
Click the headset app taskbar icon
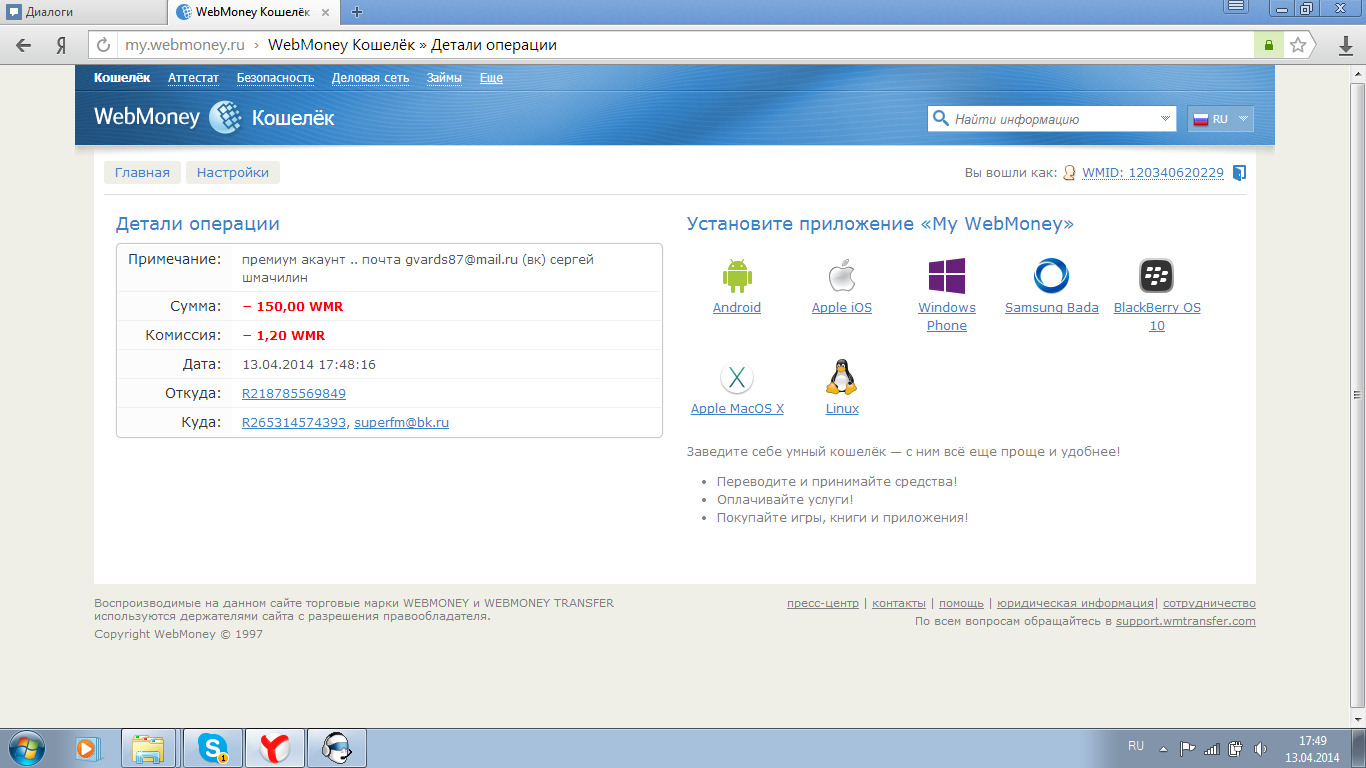[338, 748]
